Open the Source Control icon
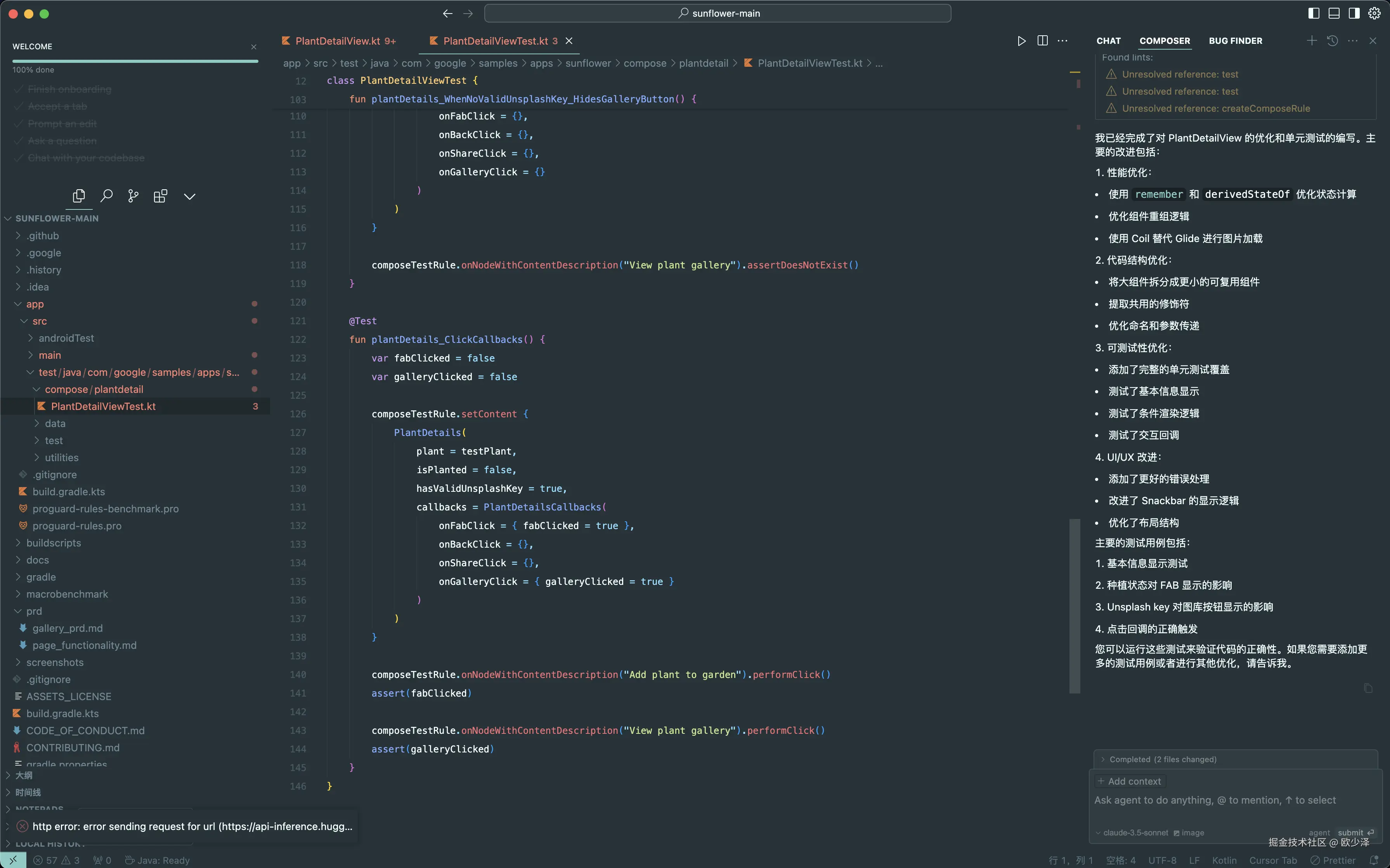Viewport: 1390px width, 868px height. tap(133, 196)
